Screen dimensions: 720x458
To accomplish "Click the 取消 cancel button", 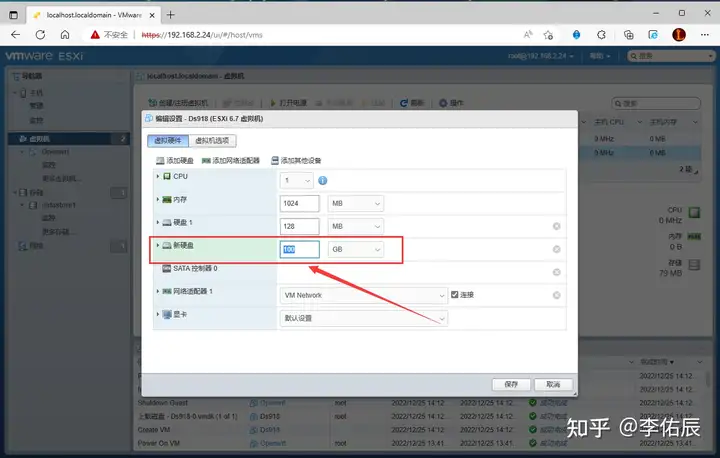I will pos(553,384).
